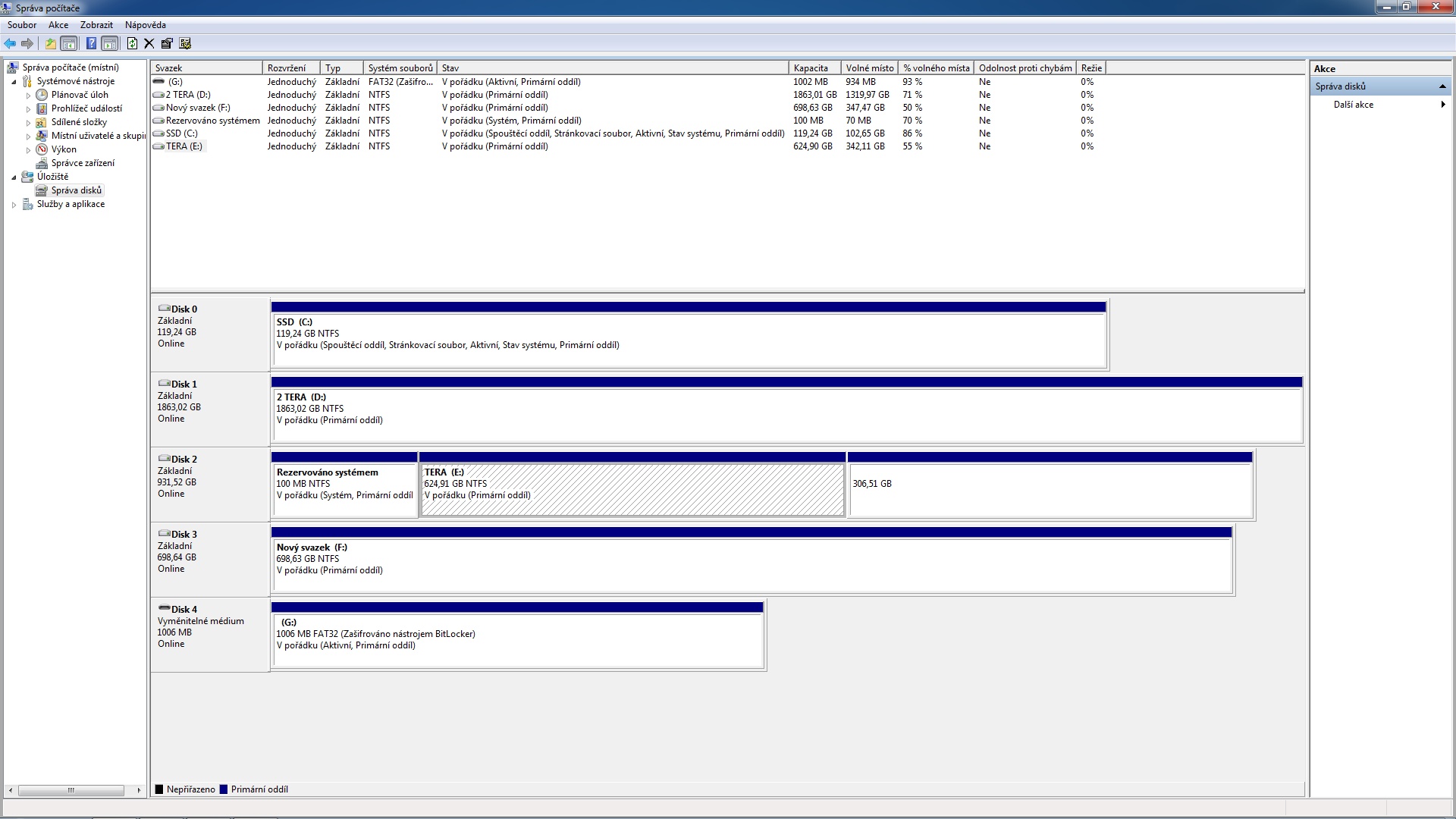Click the Up one level folder icon
Viewport: 1456px width, 819px height.
click(51, 44)
